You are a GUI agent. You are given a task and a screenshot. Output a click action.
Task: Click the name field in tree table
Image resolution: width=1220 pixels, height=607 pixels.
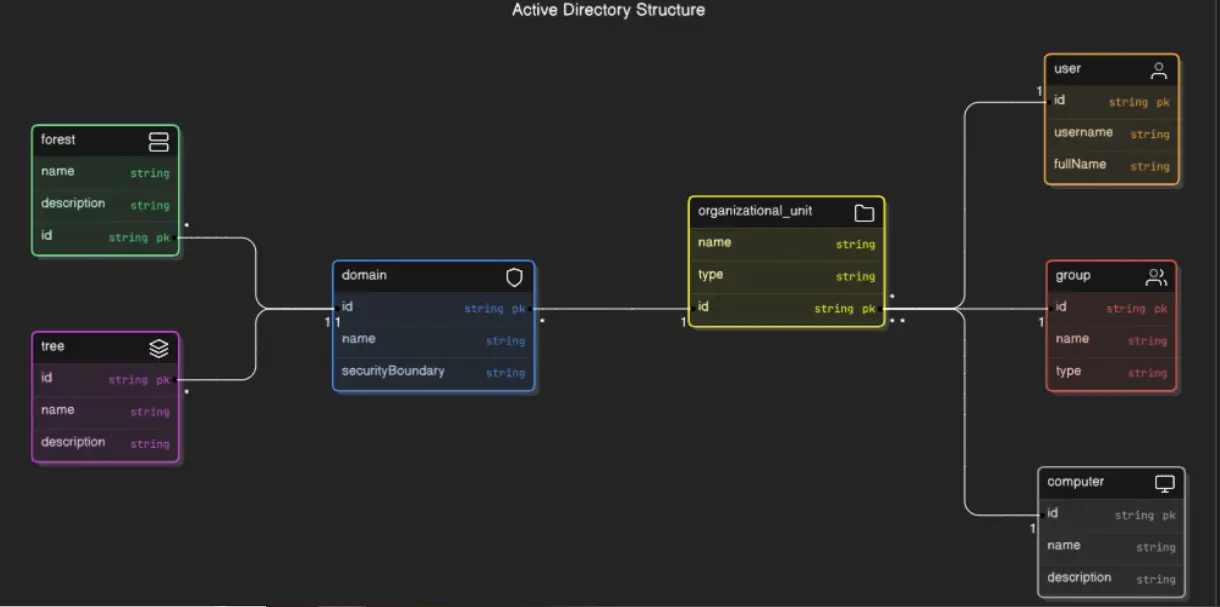(105, 411)
